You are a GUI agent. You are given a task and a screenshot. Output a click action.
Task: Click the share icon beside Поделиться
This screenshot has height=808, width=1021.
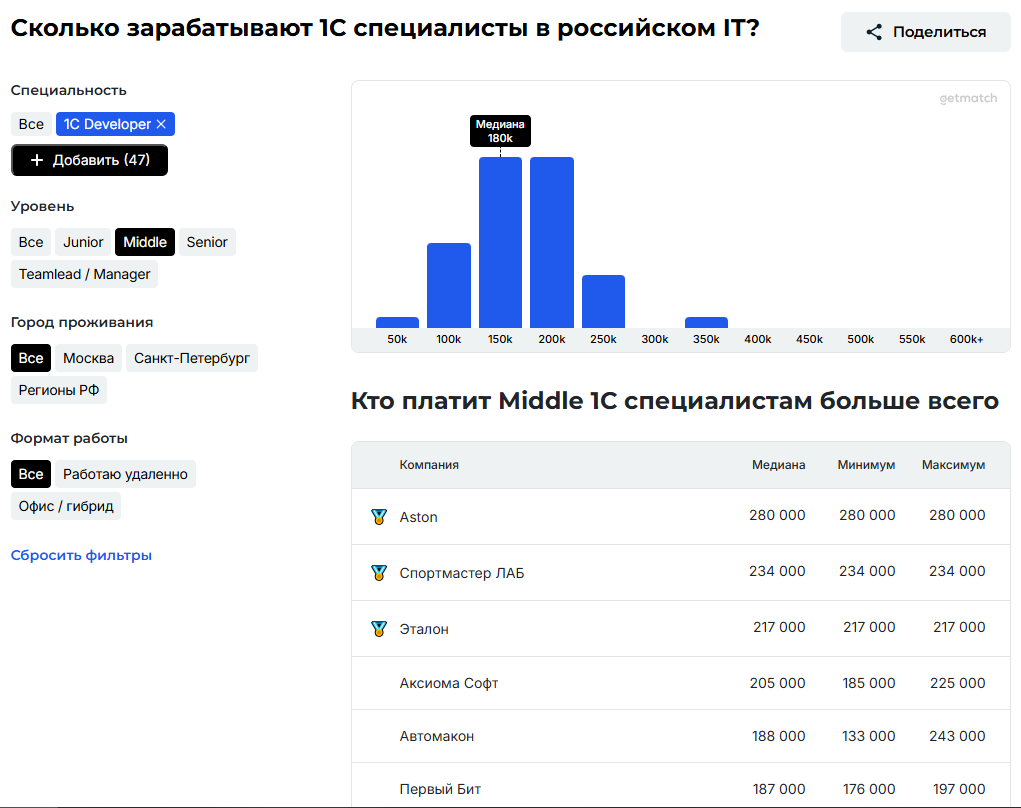(874, 32)
